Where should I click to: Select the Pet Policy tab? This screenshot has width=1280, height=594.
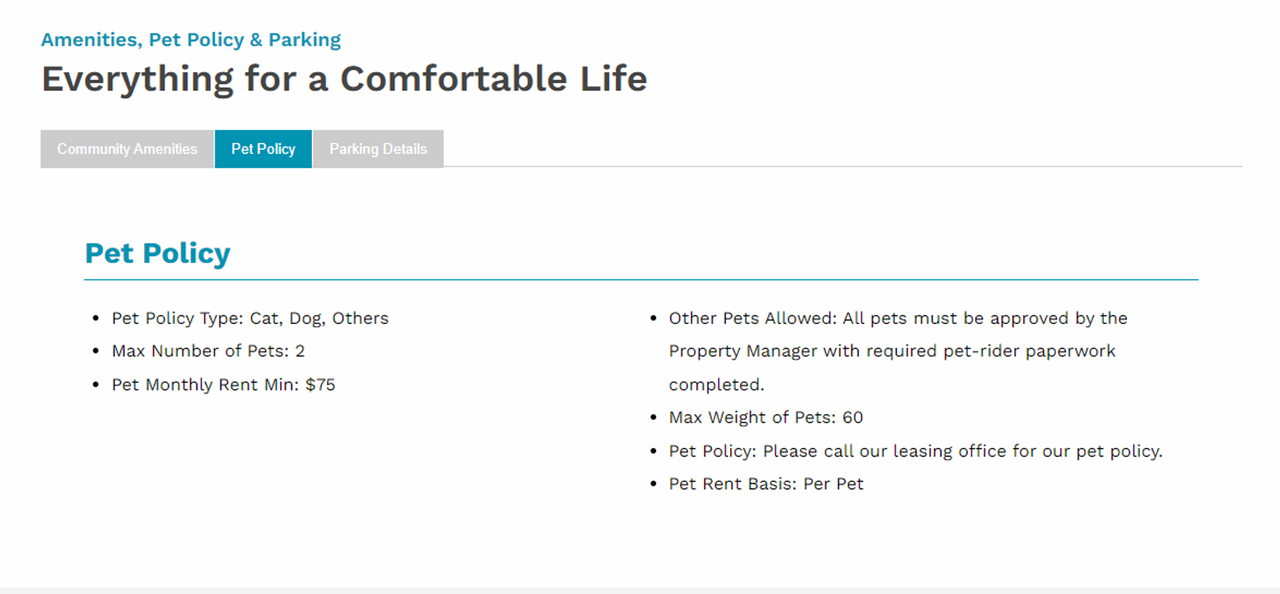[x=263, y=149]
